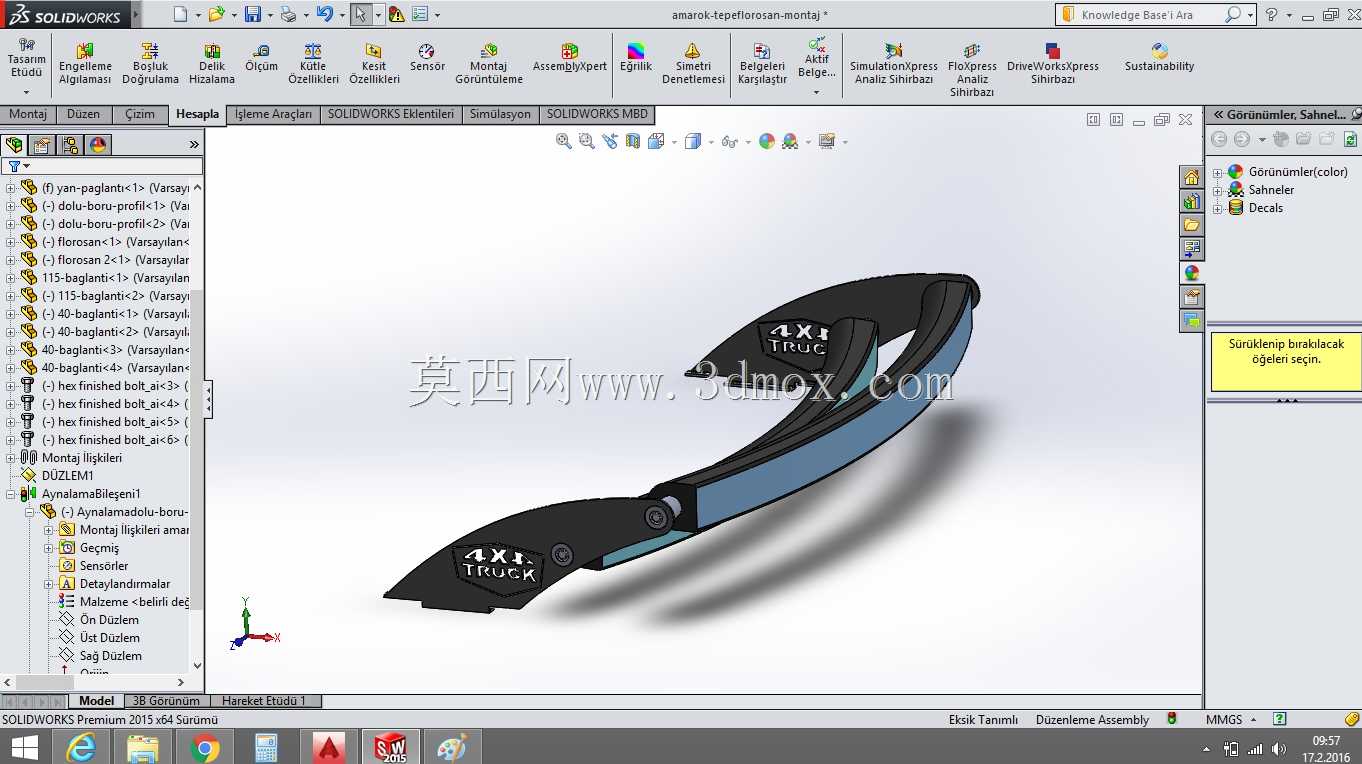This screenshot has width=1362, height=764.
Task: Expand the Montaj İlişkileri node above DÜZLEM1
Action: tap(11, 458)
